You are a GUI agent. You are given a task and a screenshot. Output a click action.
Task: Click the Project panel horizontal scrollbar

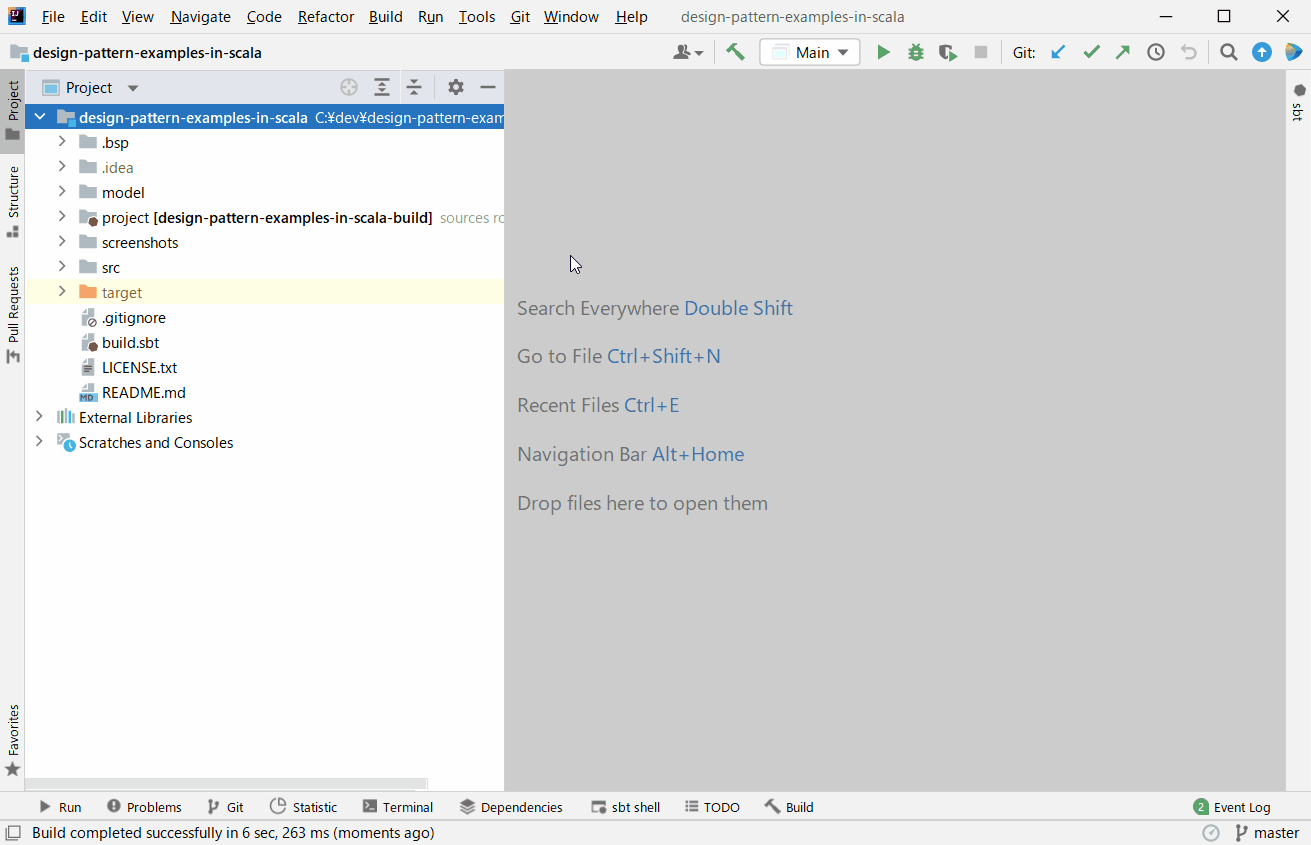coord(227,784)
